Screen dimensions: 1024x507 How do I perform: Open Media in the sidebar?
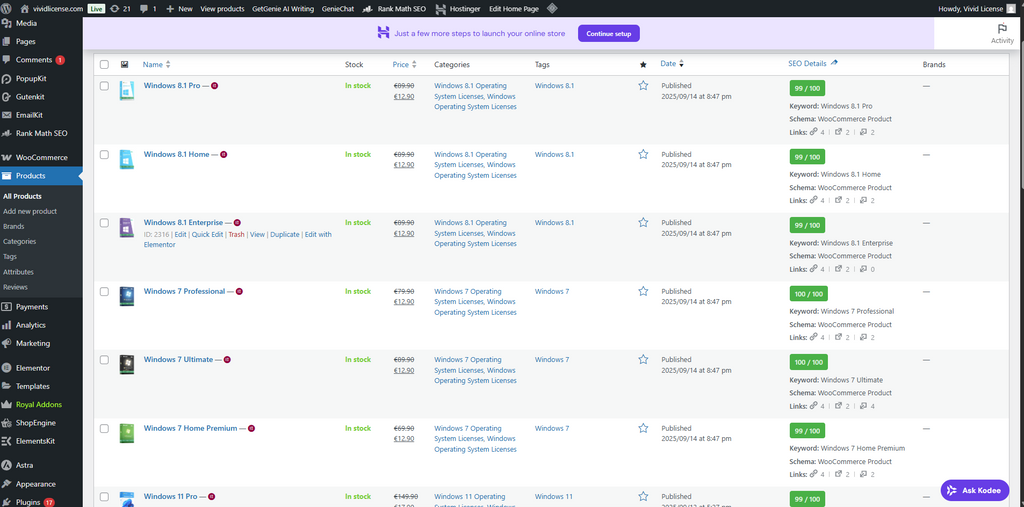click(26, 23)
